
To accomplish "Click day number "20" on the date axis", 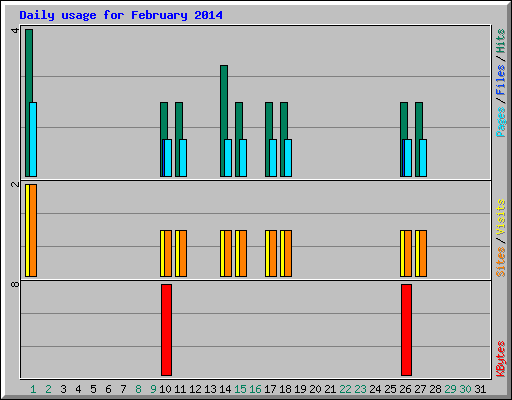I will (x=315, y=389).
